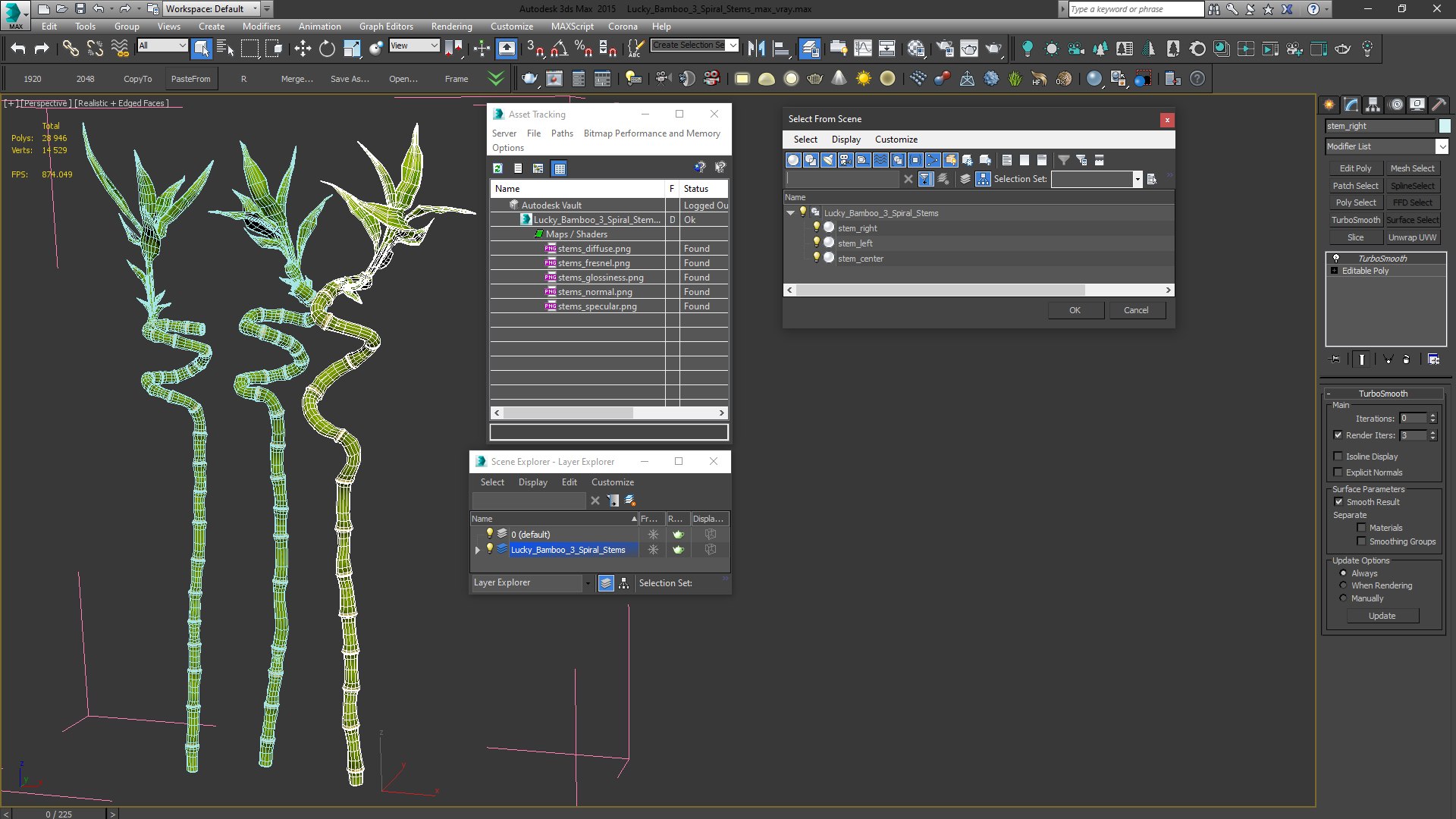Collapse Lucky_Bamboo_3_Spiral_Stems tree in Select From Scene

[x=790, y=213]
